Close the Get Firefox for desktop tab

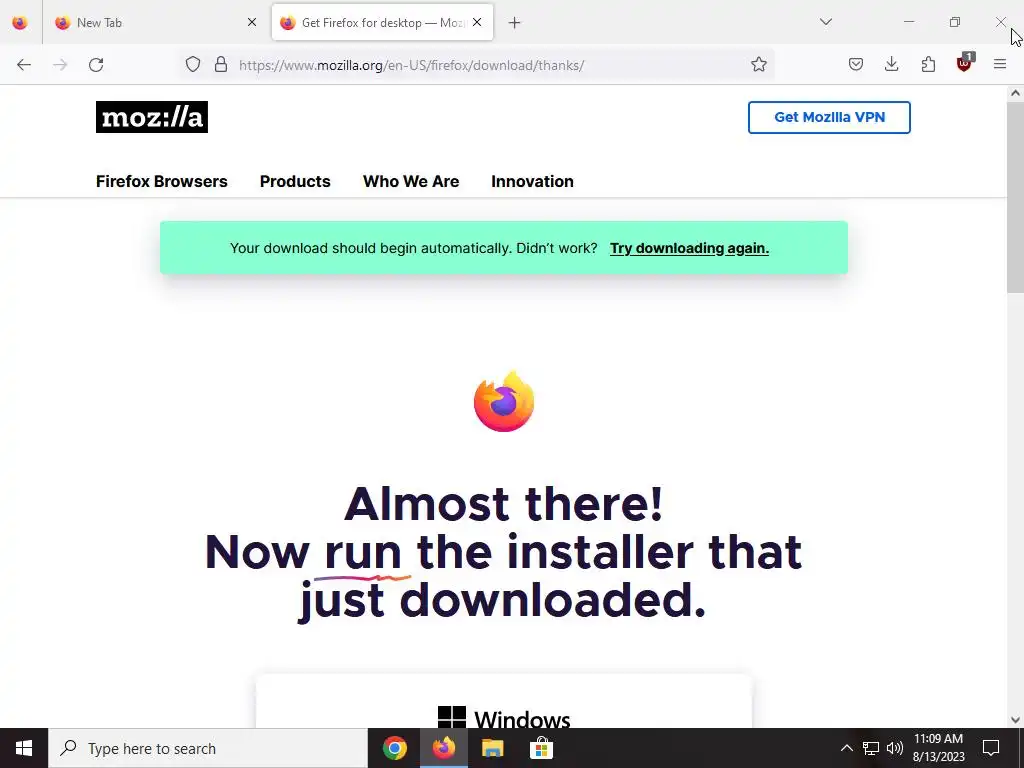click(x=477, y=22)
